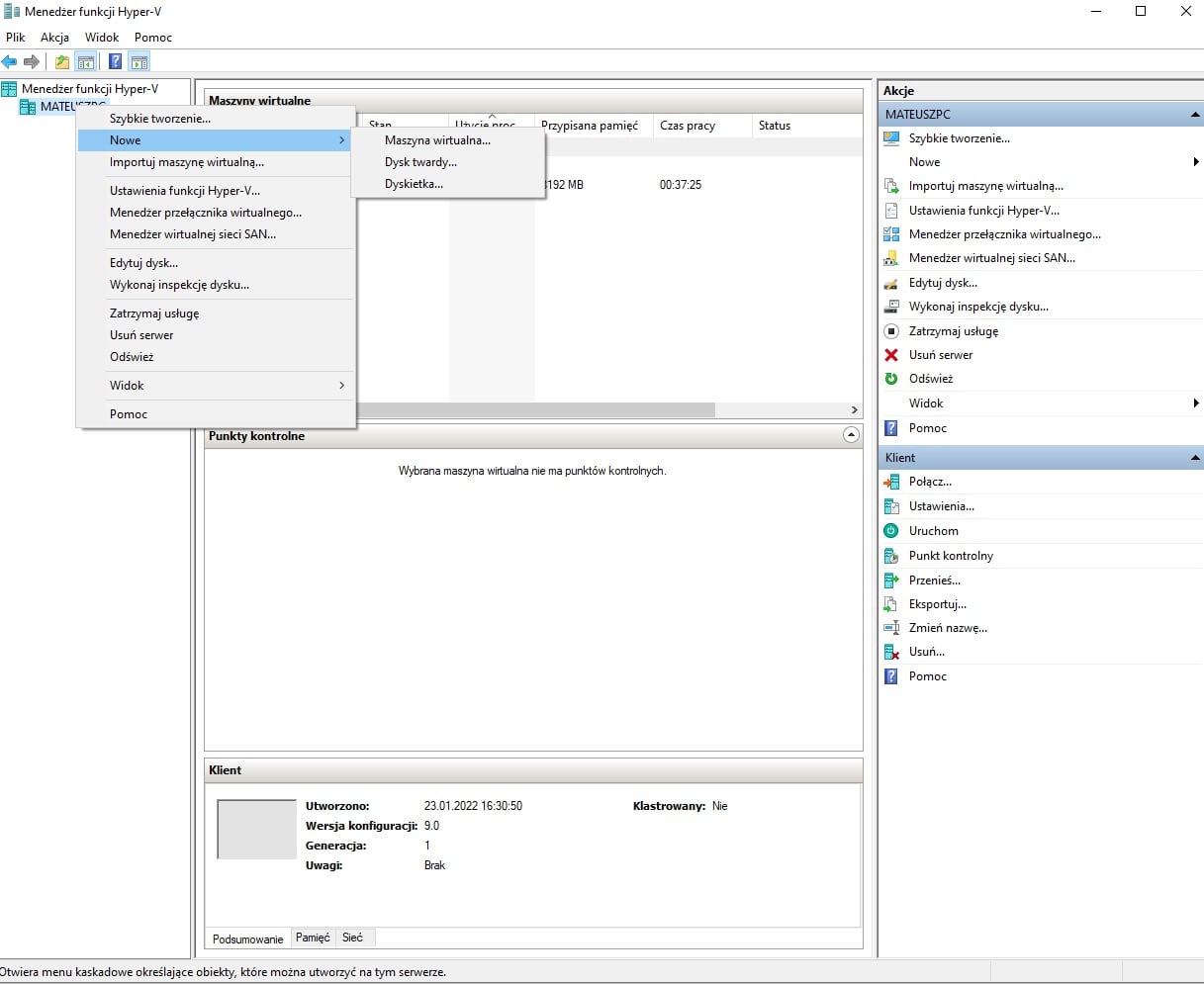1204x984 pixels.
Task: Click the green power Uruchom icon in Klient actions
Action: 891,531
